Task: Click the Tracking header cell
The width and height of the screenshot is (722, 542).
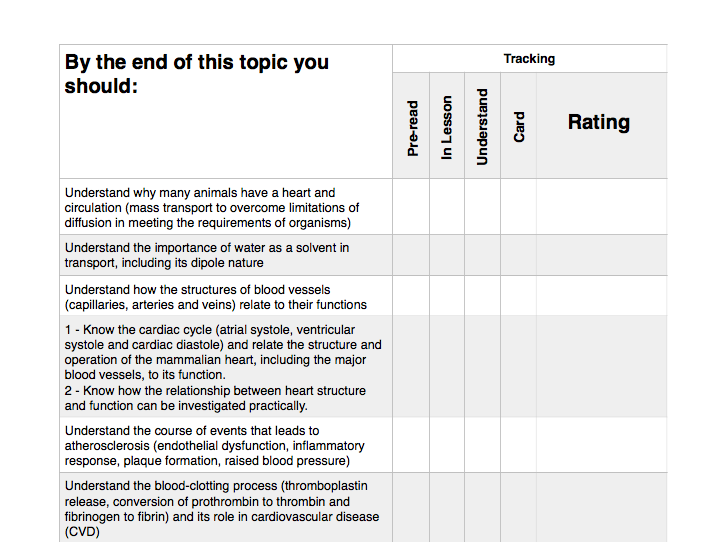Action: [x=530, y=58]
